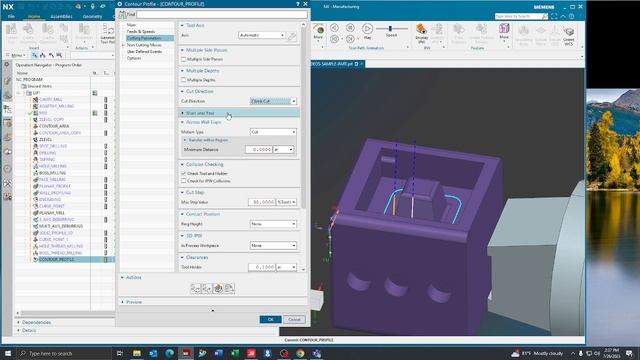The height and width of the screenshot is (360, 640).
Task: Click the Task View taskbar icon
Action: click(x=120, y=353)
